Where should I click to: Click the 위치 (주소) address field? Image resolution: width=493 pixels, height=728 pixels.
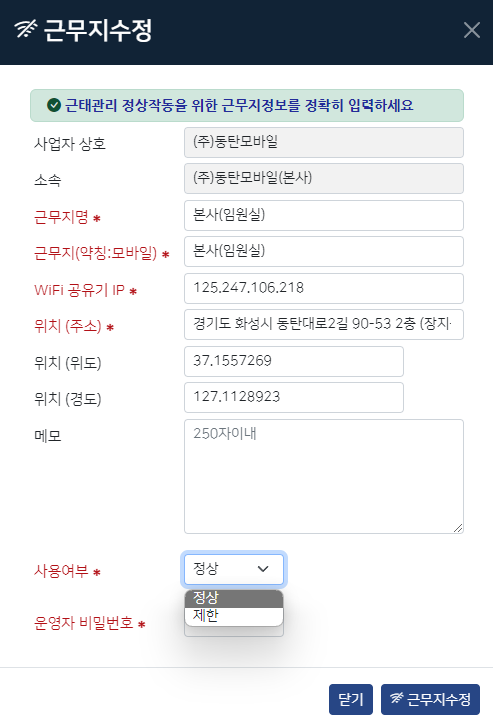pyautogui.click(x=324, y=325)
